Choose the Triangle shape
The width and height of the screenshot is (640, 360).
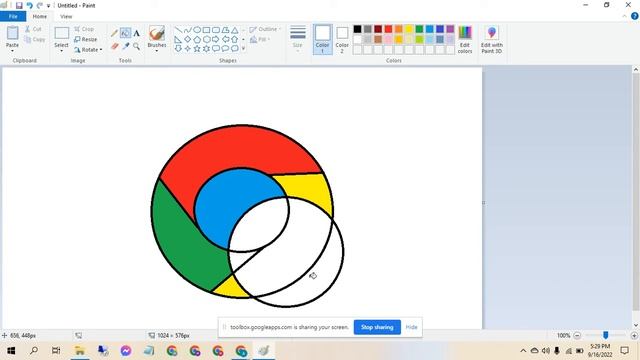click(235, 30)
